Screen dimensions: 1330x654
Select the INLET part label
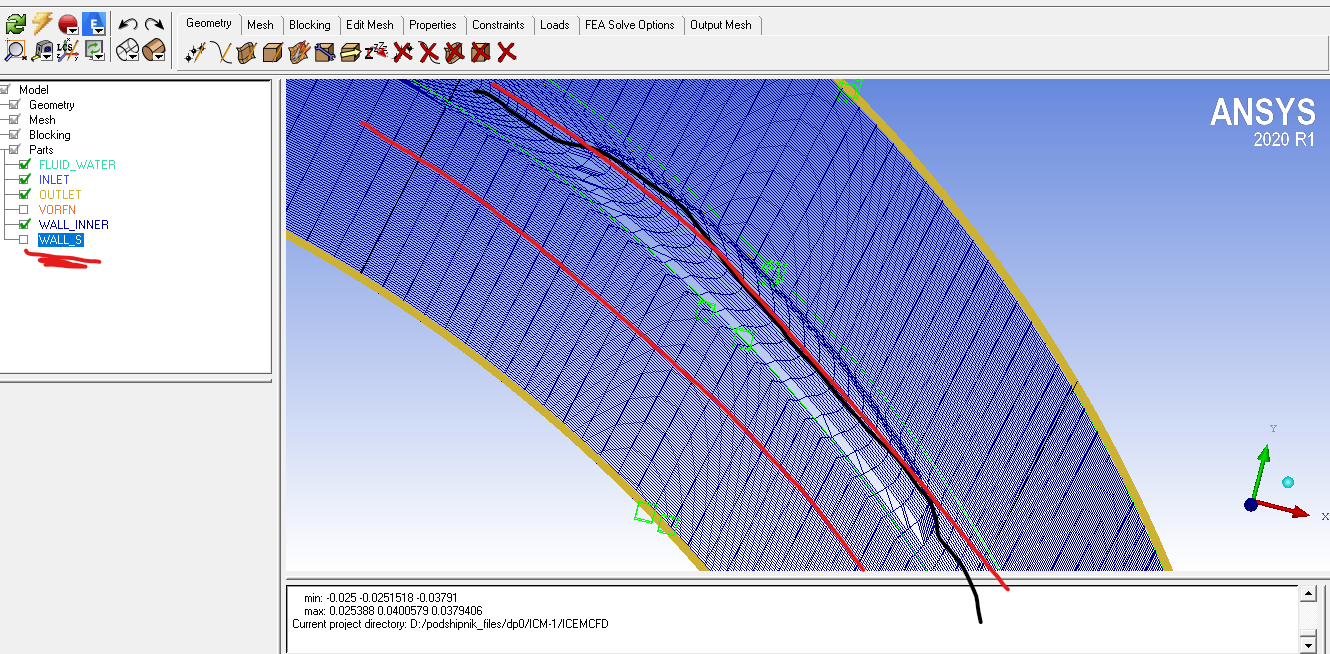pyautogui.click(x=54, y=180)
